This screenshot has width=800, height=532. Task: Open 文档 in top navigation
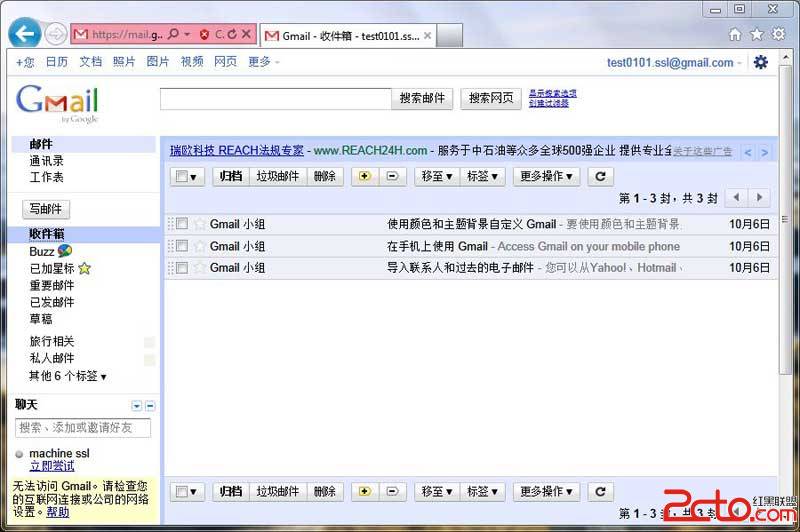point(90,62)
